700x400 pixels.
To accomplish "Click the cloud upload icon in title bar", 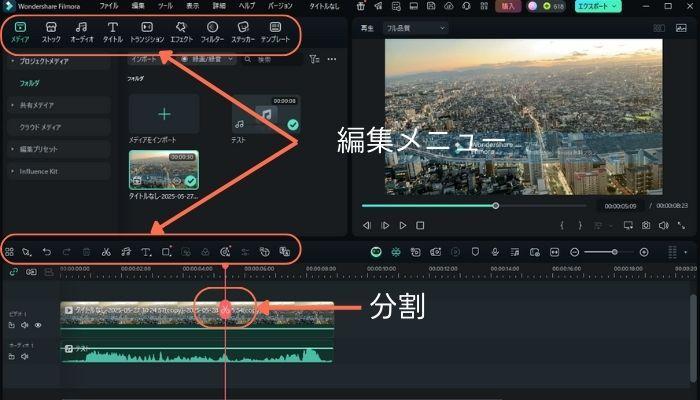I will click(x=449, y=6).
